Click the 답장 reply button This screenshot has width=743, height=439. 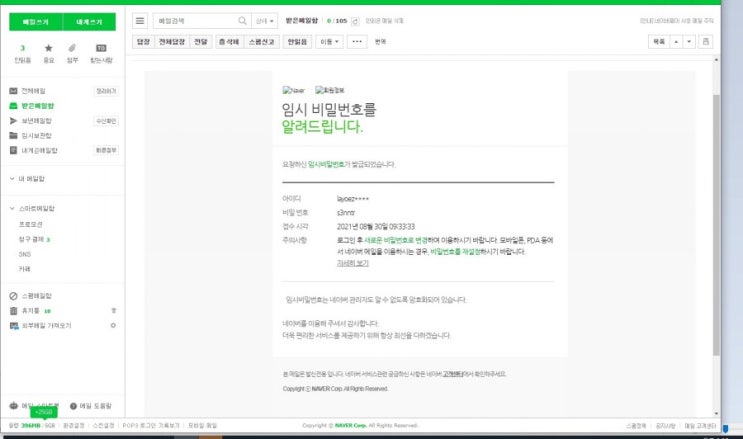(143, 42)
